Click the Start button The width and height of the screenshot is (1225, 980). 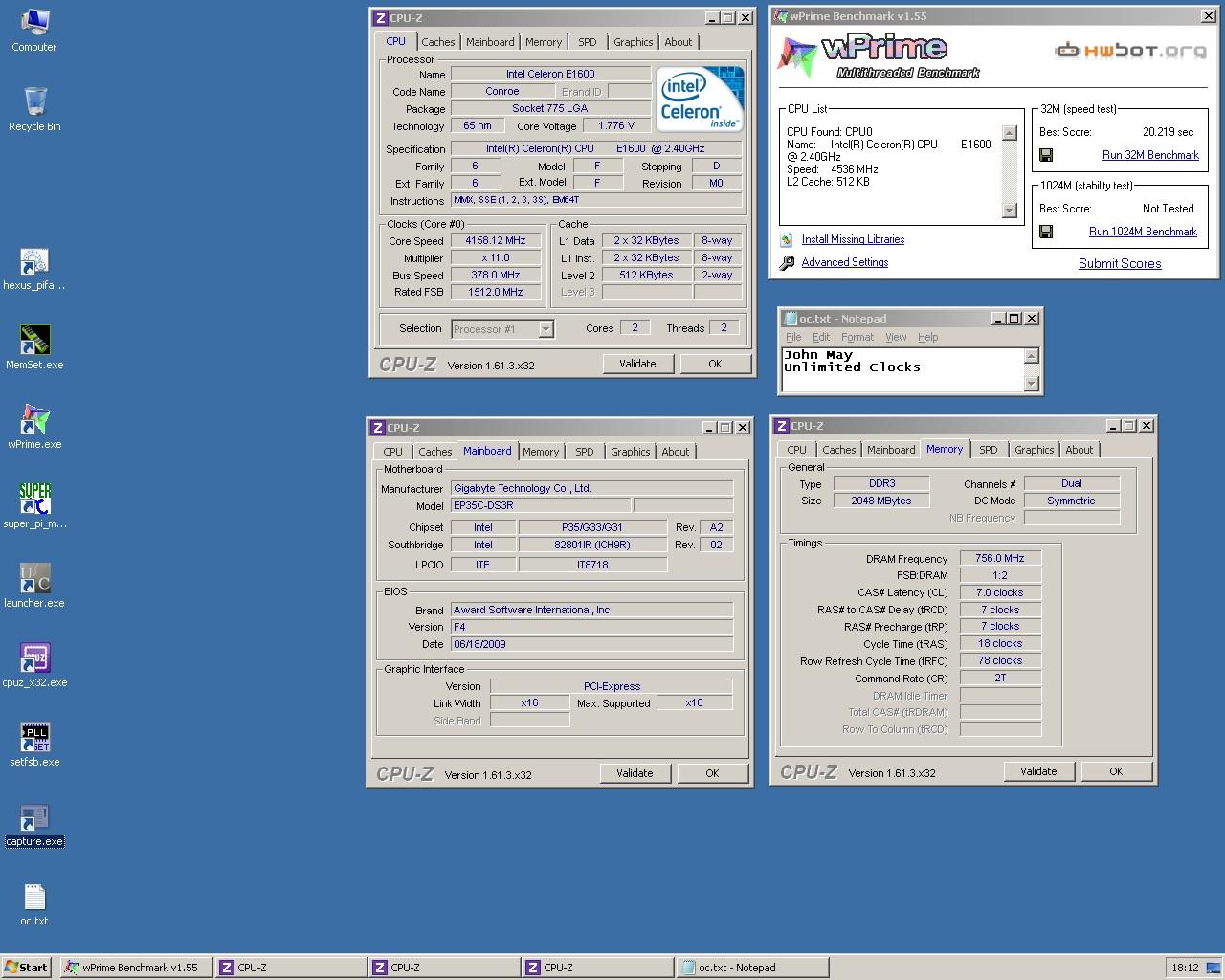pos(27,968)
